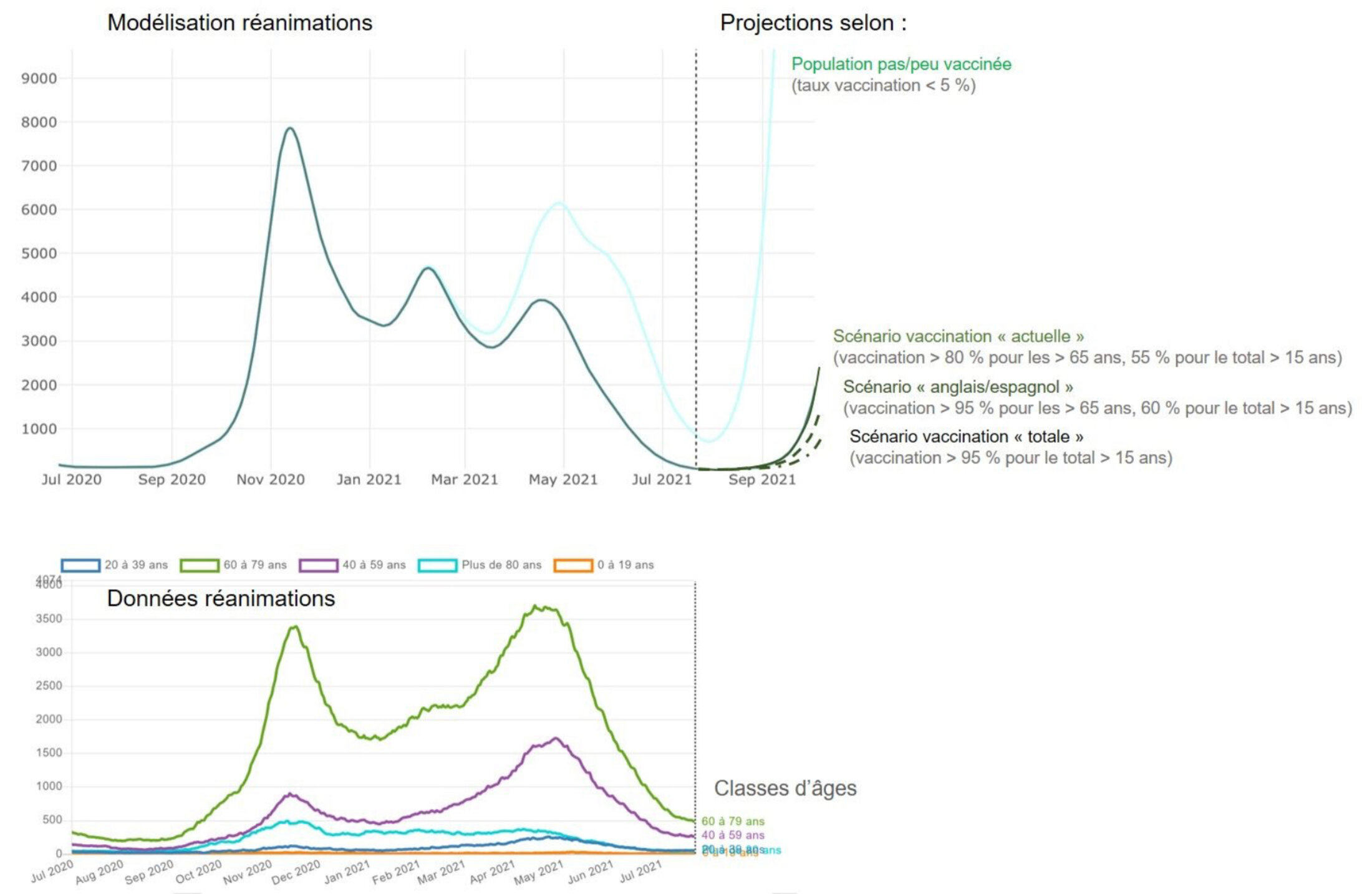This screenshot has width=1372, height=894.
Task: Toggle the 0 à 19 ans legend swatch
Action: [573, 565]
